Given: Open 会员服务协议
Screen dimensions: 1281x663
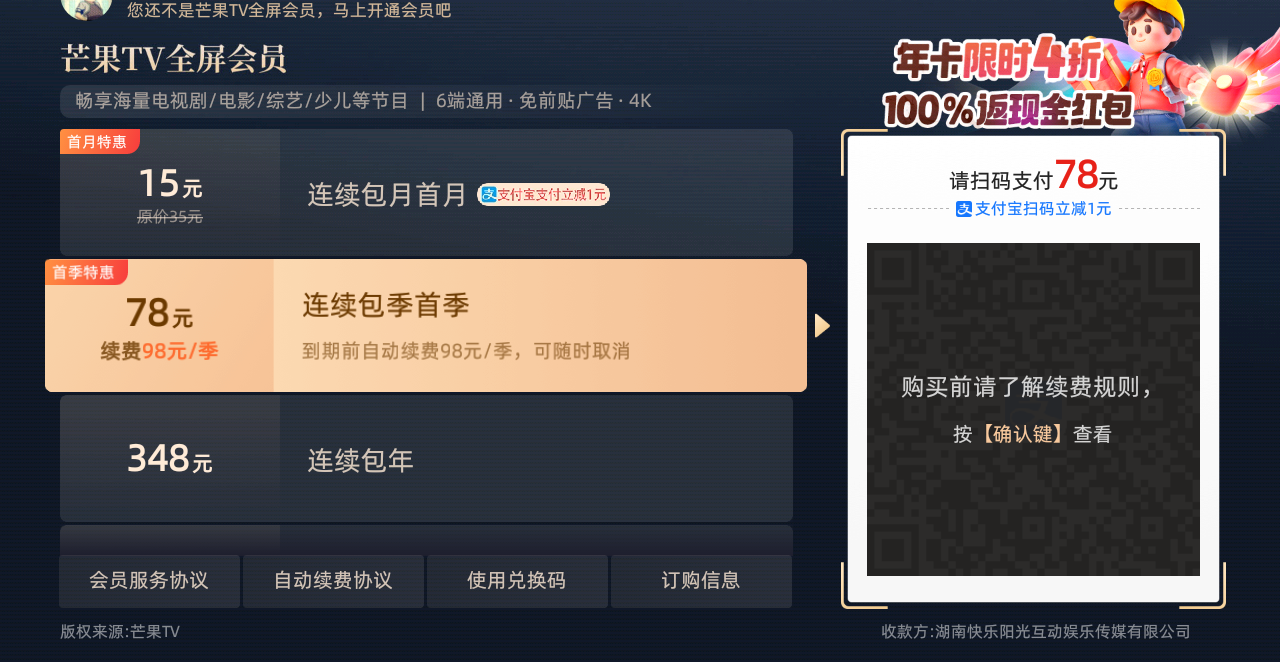Looking at the screenshot, I should point(149,581).
